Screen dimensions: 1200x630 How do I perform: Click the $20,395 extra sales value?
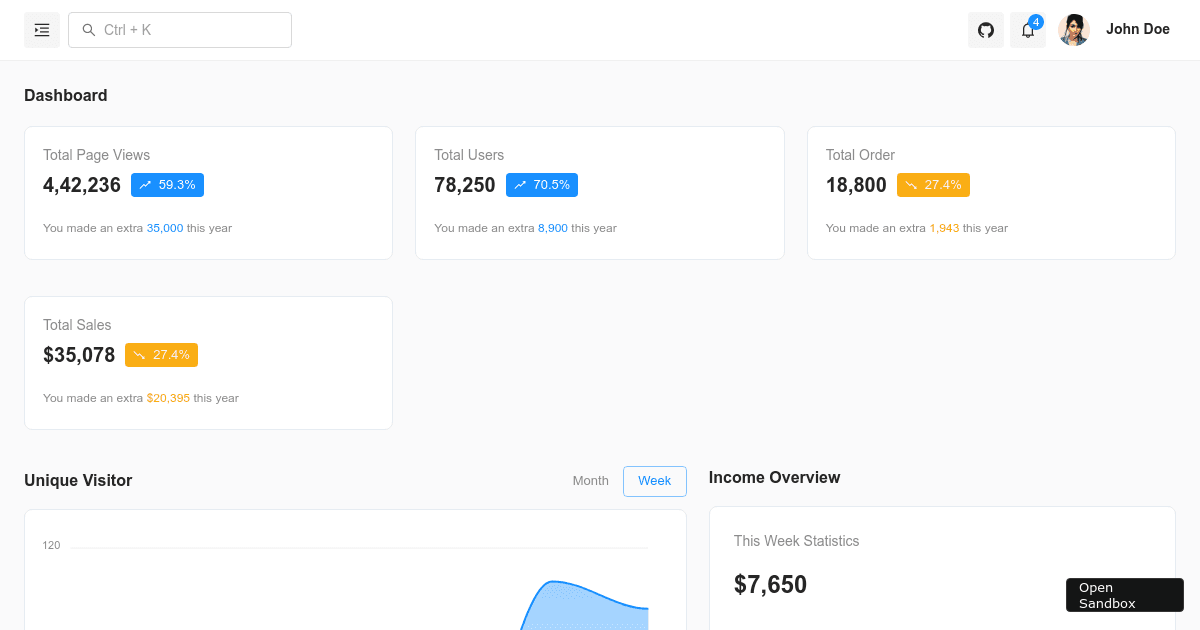click(168, 398)
